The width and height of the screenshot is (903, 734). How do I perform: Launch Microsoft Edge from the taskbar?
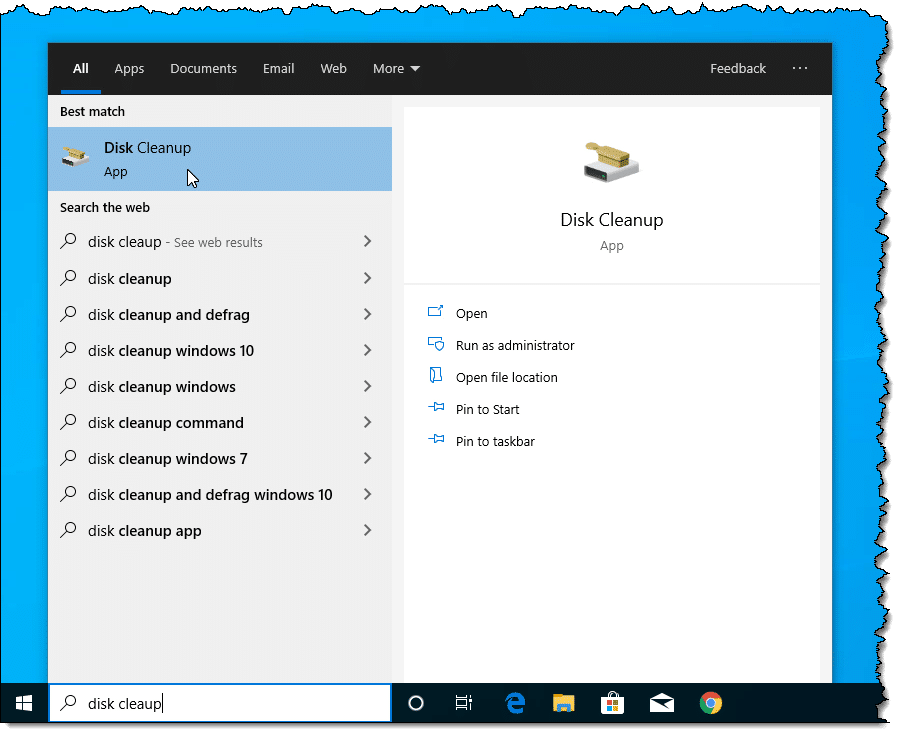515,704
